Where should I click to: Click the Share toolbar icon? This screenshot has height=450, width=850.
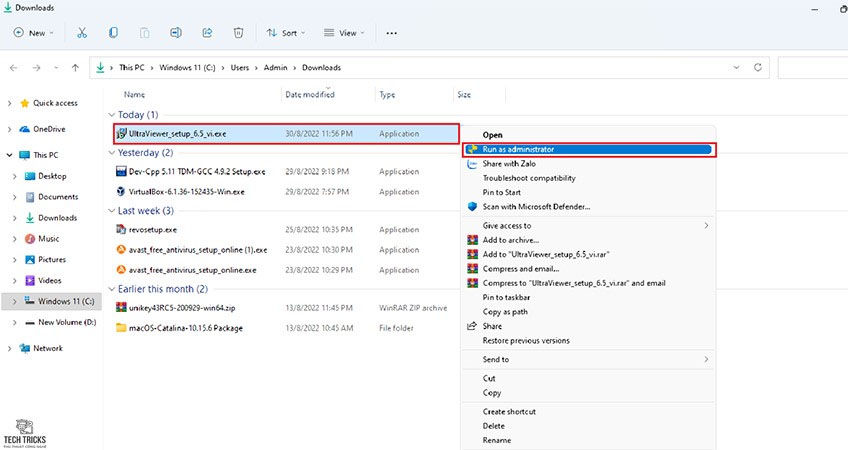point(207,33)
